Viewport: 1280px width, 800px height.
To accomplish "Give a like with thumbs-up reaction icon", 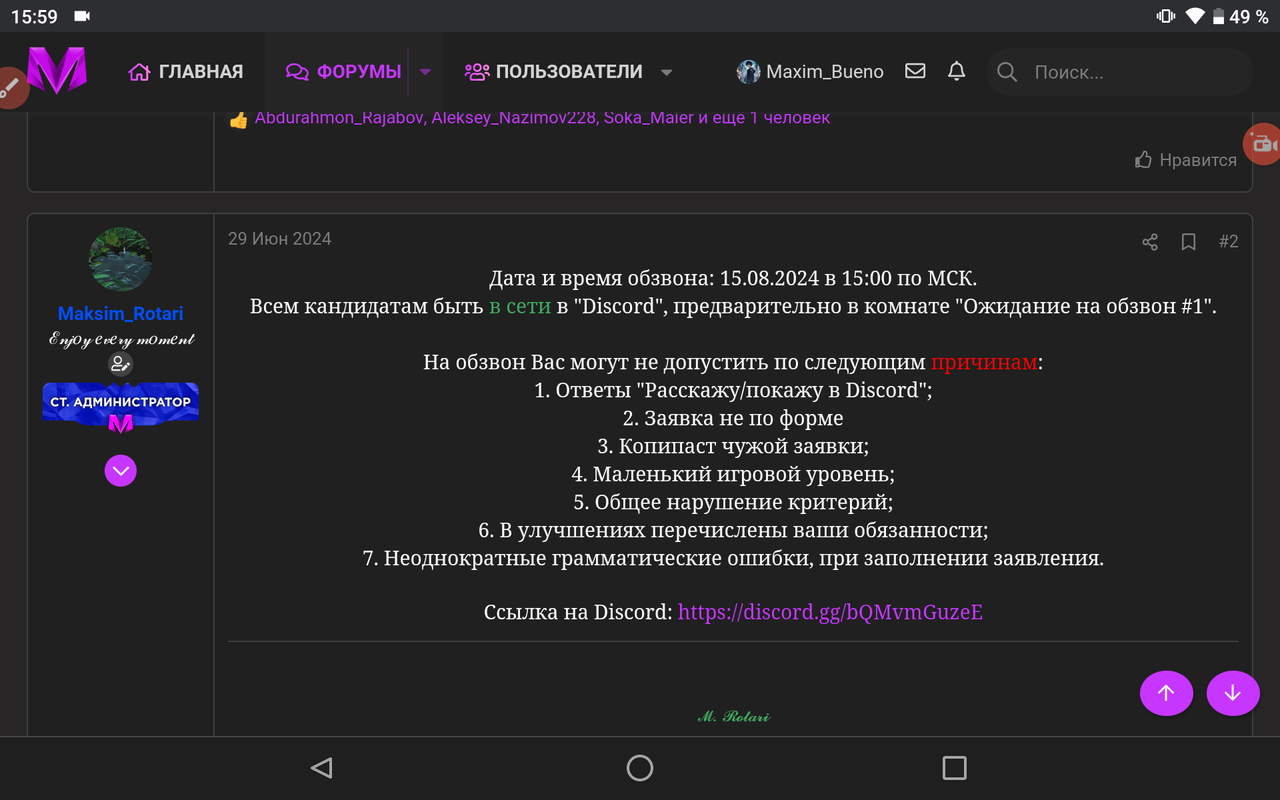I will [238, 117].
